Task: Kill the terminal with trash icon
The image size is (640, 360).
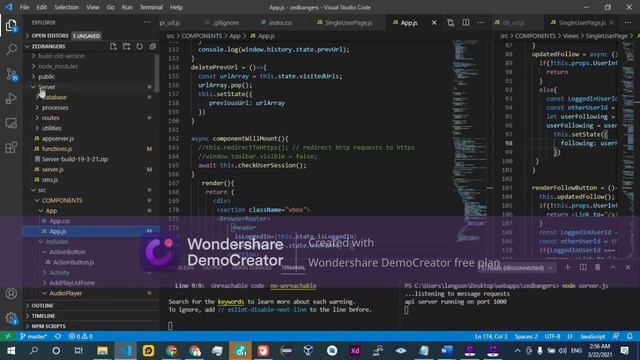Action: pyautogui.click(x=598, y=267)
